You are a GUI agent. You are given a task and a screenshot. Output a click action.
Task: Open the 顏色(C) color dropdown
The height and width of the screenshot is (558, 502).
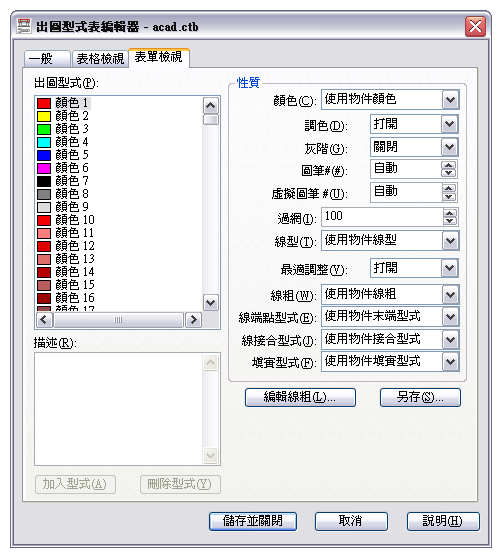coord(450,100)
